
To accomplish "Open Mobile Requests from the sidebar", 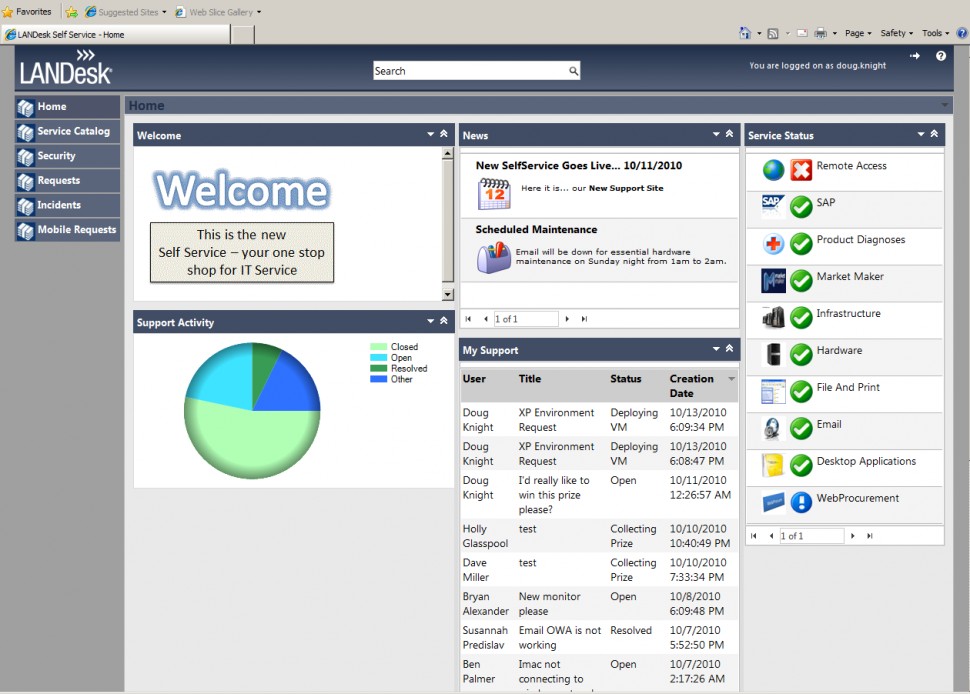I will [67, 230].
